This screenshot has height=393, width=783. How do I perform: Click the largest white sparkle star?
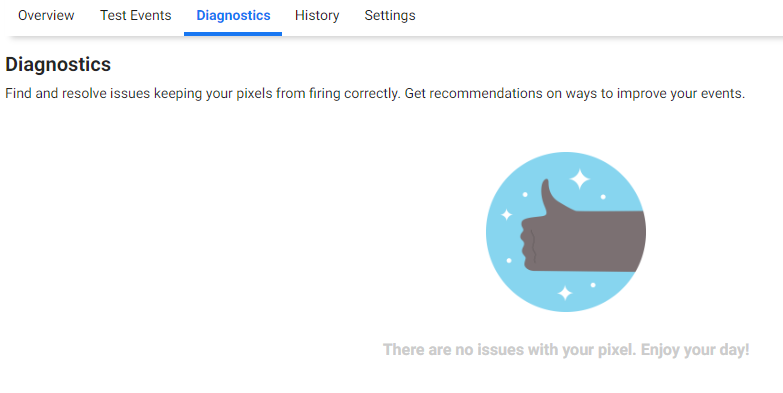click(580, 179)
